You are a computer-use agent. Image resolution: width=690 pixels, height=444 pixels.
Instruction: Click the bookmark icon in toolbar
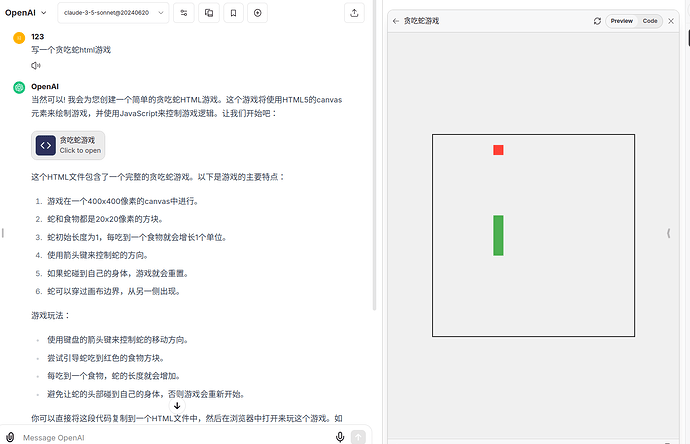pos(233,13)
